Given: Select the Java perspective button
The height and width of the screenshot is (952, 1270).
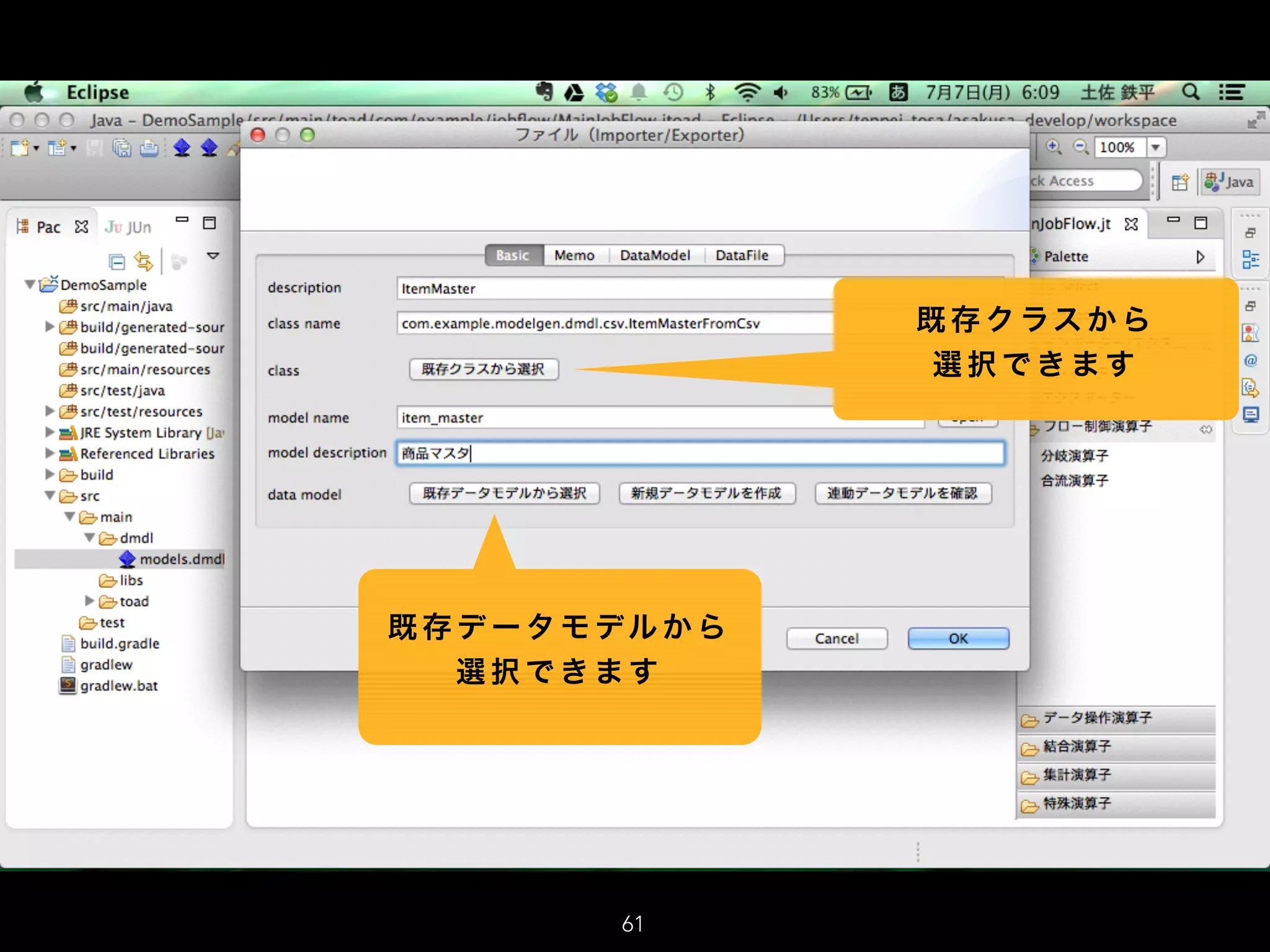Looking at the screenshot, I should pyautogui.click(x=1229, y=182).
